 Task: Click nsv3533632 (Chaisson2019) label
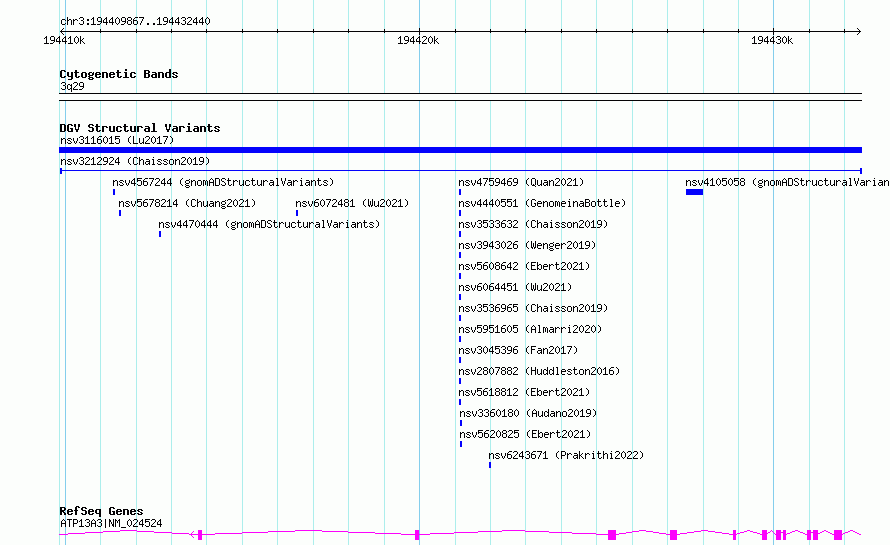(533, 224)
